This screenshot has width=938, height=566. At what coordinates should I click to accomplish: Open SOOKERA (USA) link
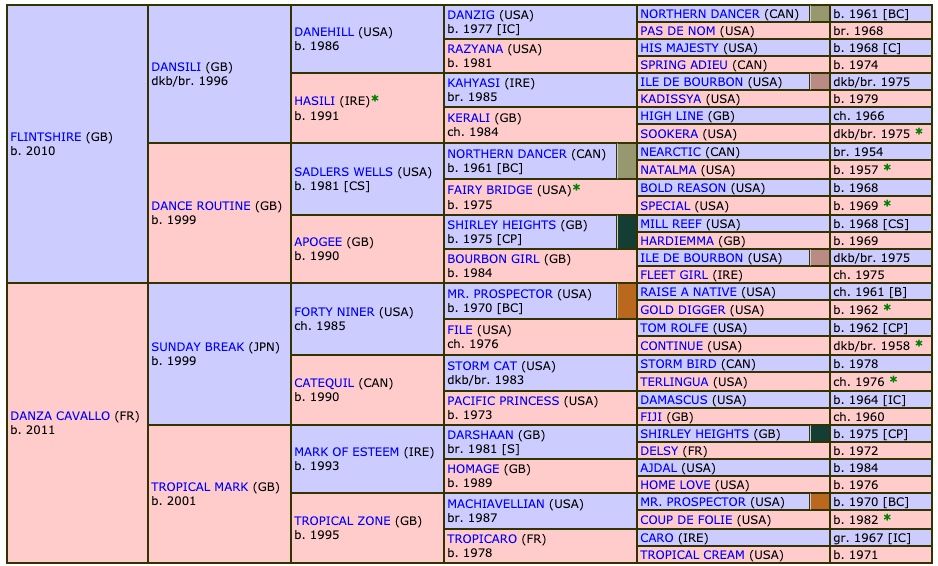click(x=671, y=134)
